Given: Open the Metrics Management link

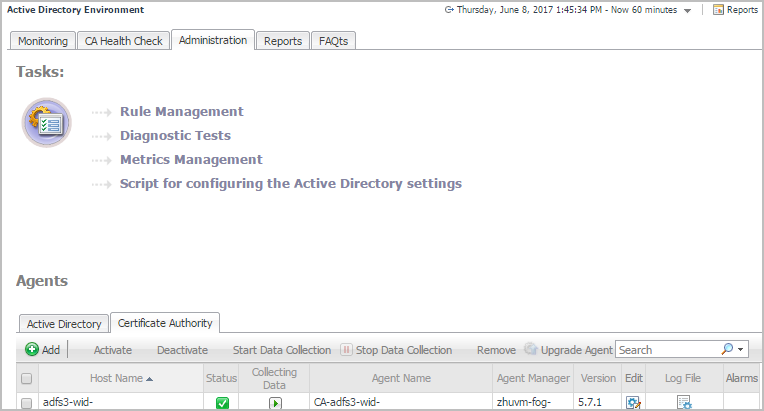Looking at the screenshot, I should coord(191,159).
